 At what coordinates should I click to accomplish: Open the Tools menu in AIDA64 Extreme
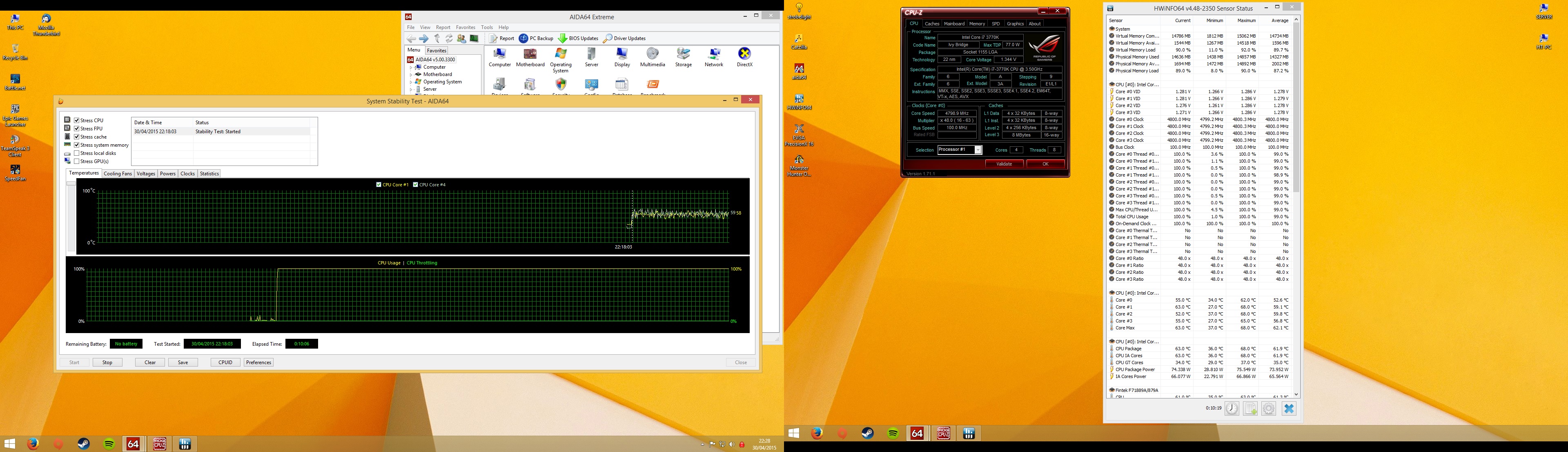pyautogui.click(x=487, y=27)
